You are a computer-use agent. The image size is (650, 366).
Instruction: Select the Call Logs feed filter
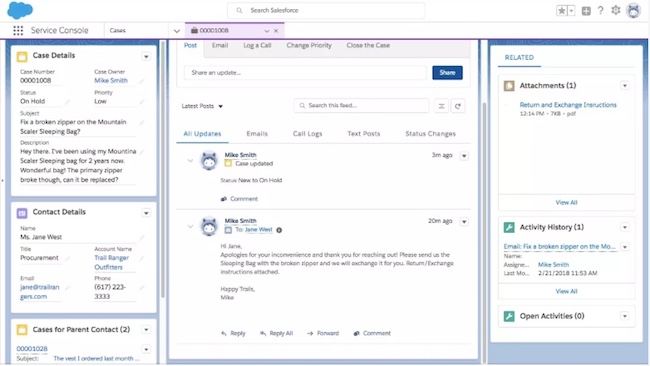[x=307, y=134]
